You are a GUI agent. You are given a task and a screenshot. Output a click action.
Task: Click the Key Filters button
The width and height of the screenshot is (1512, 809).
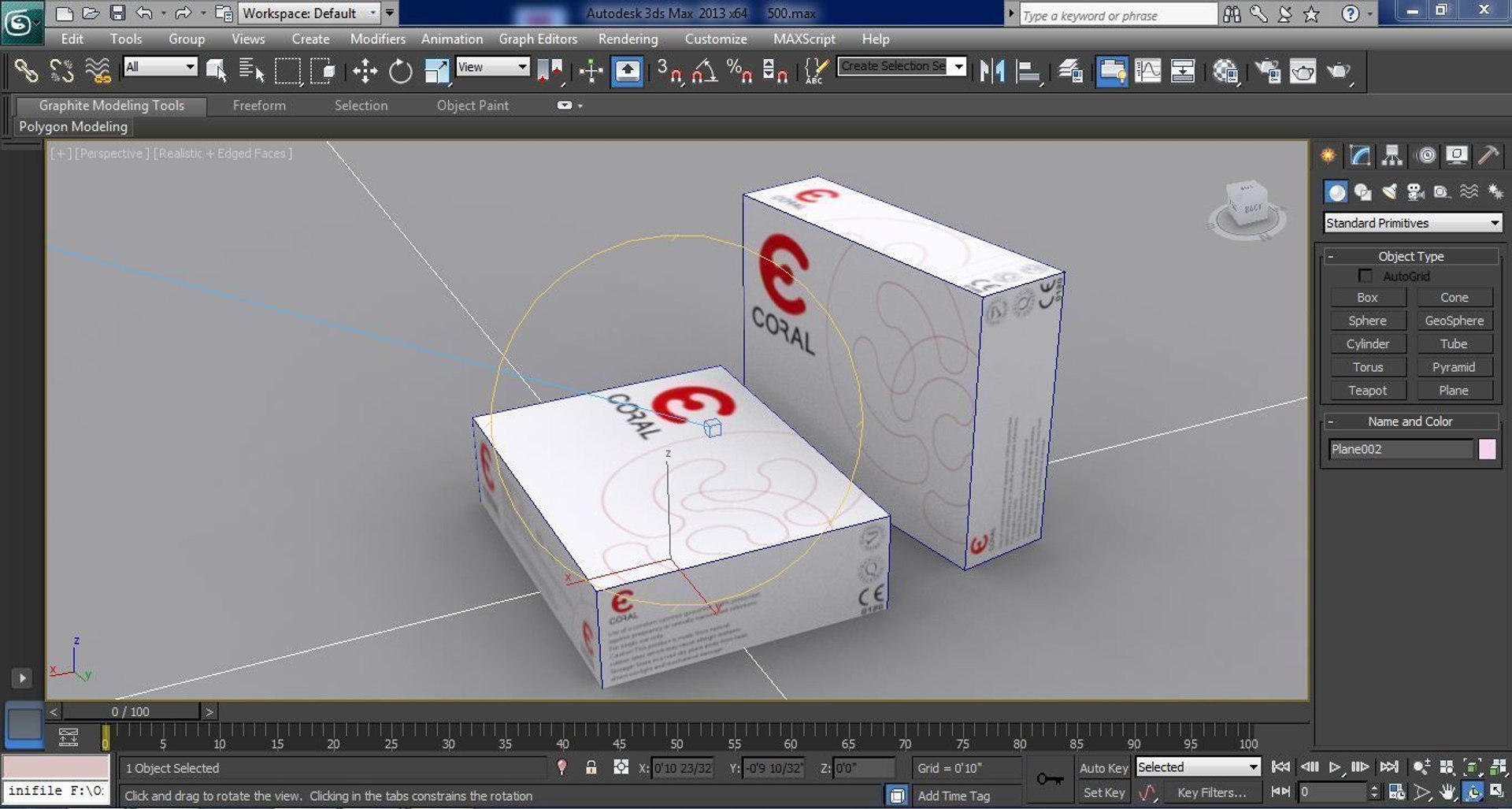(1211, 792)
